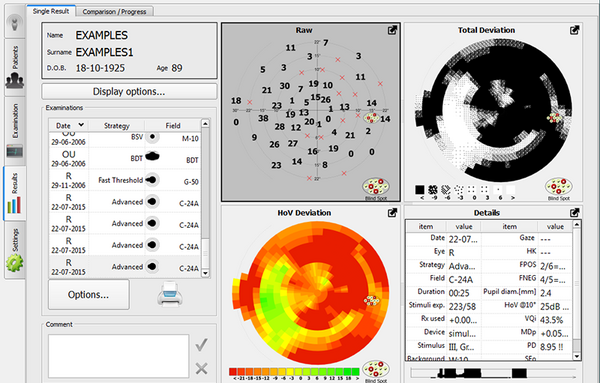The image size is (600, 383).
Task: Confirm comment with checkmark icon
Action: point(201,345)
